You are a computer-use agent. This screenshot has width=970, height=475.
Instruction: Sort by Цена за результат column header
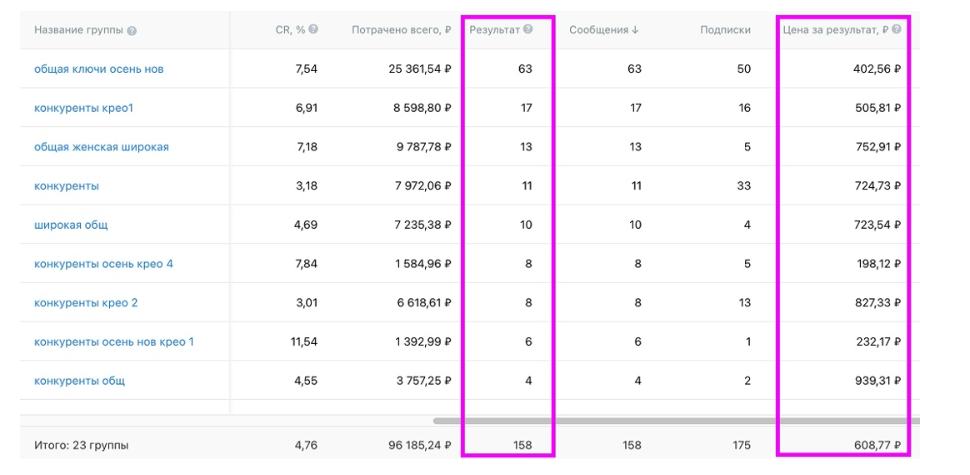(835, 30)
